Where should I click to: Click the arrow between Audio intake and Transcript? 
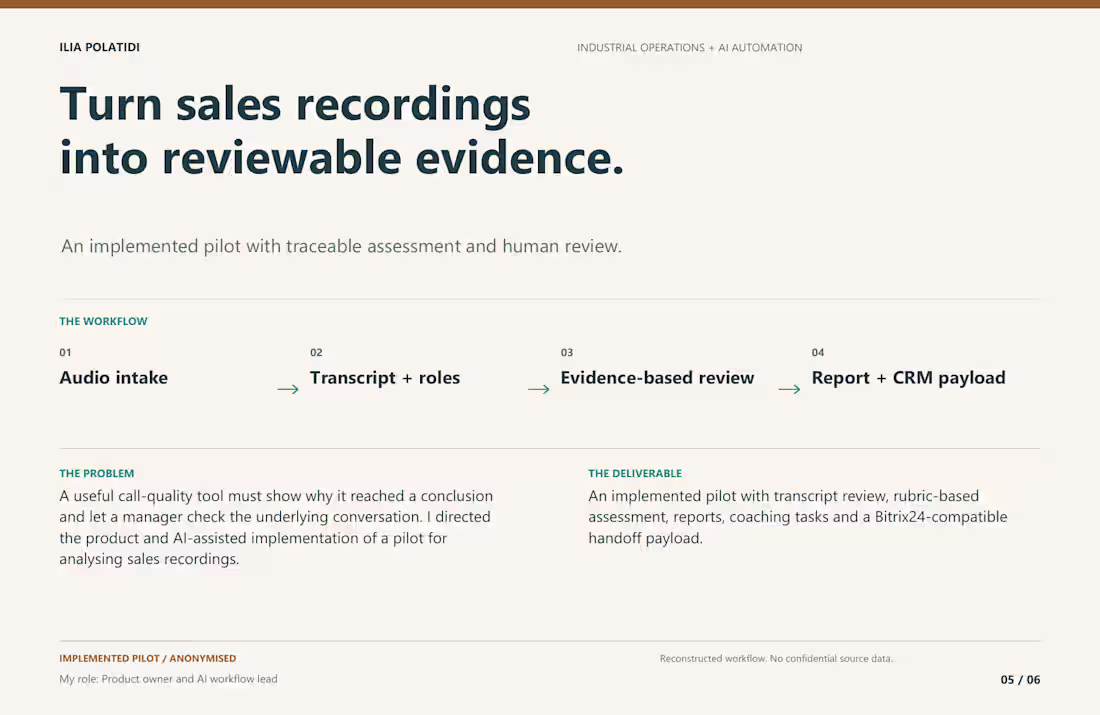(288, 389)
